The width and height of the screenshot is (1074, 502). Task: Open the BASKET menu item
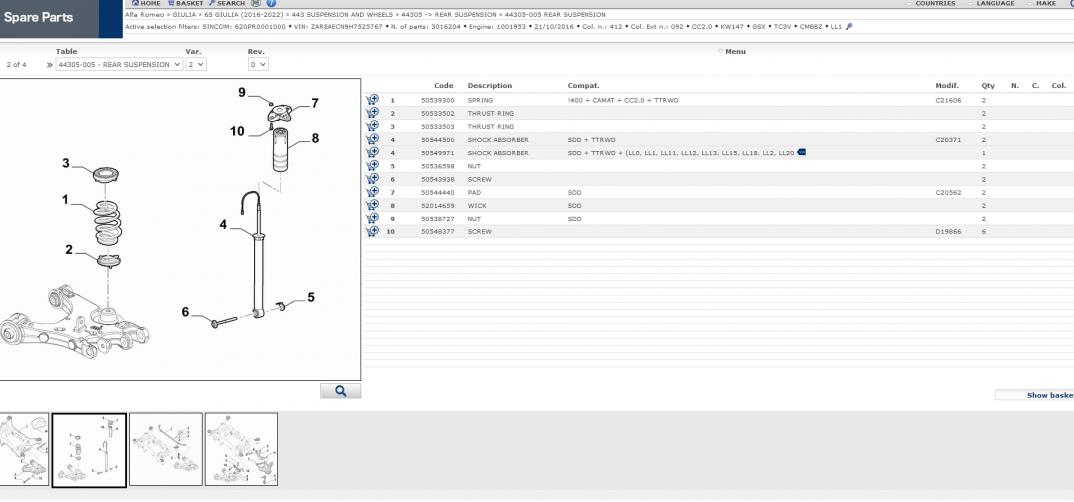pos(186,3)
